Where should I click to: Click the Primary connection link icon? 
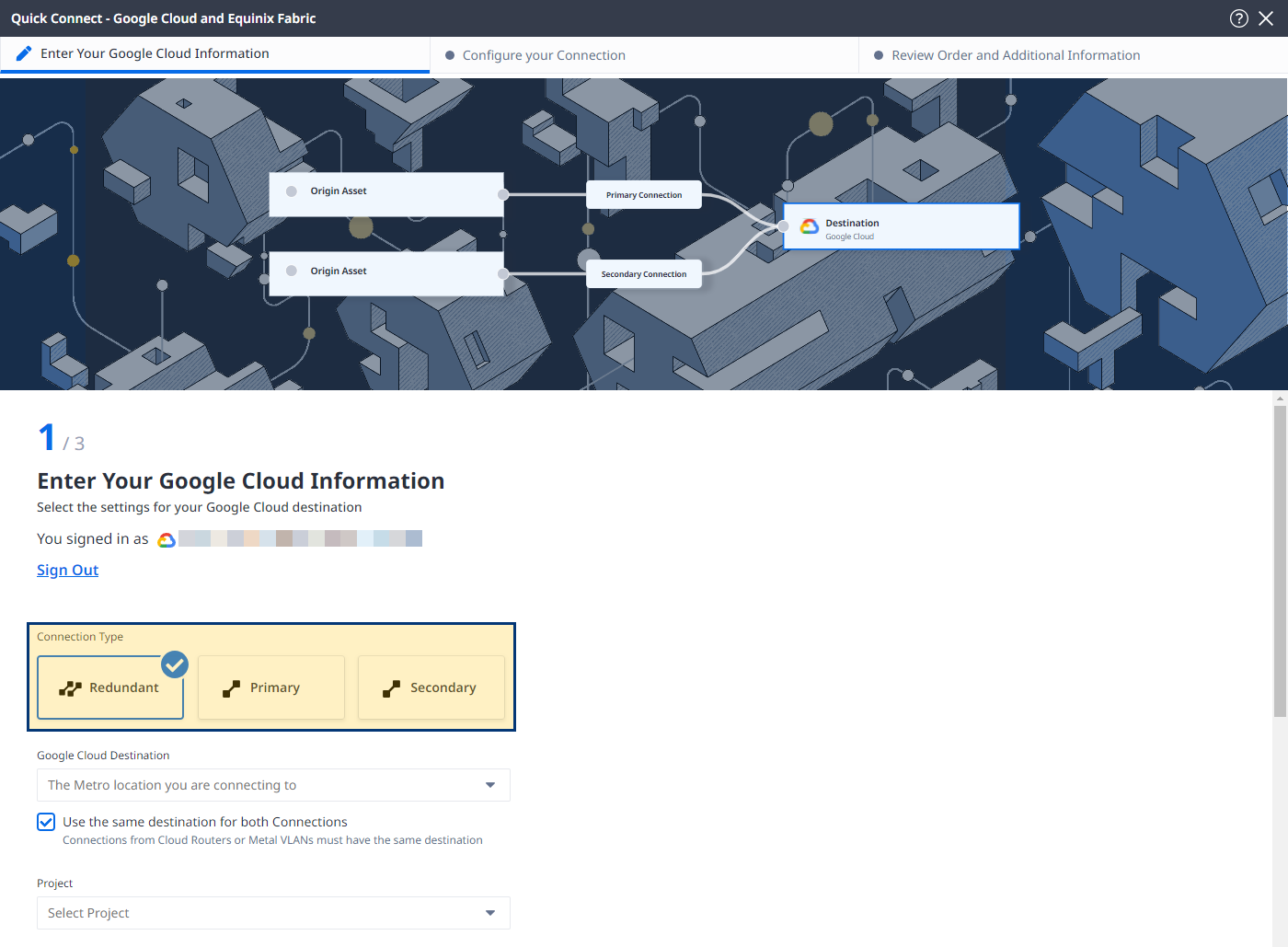click(x=231, y=688)
